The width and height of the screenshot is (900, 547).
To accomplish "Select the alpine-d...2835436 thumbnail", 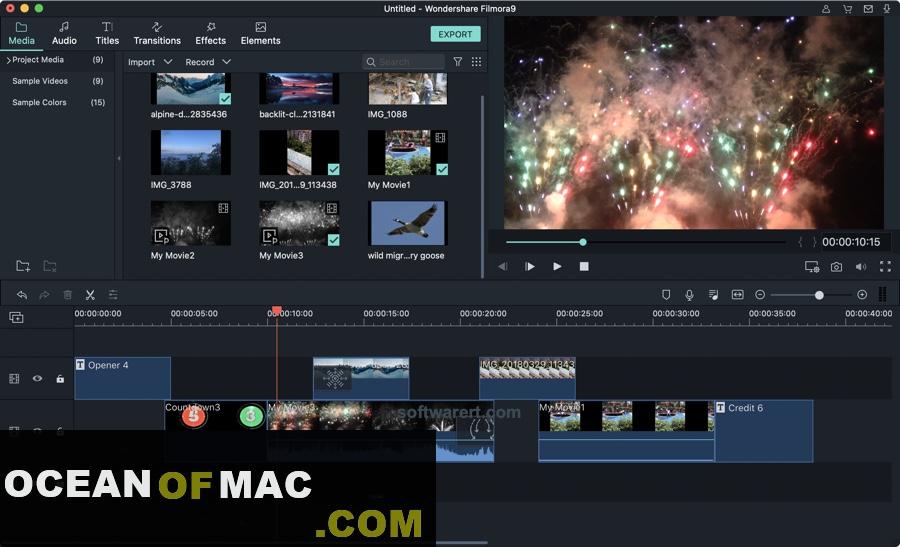I will point(191,89).
